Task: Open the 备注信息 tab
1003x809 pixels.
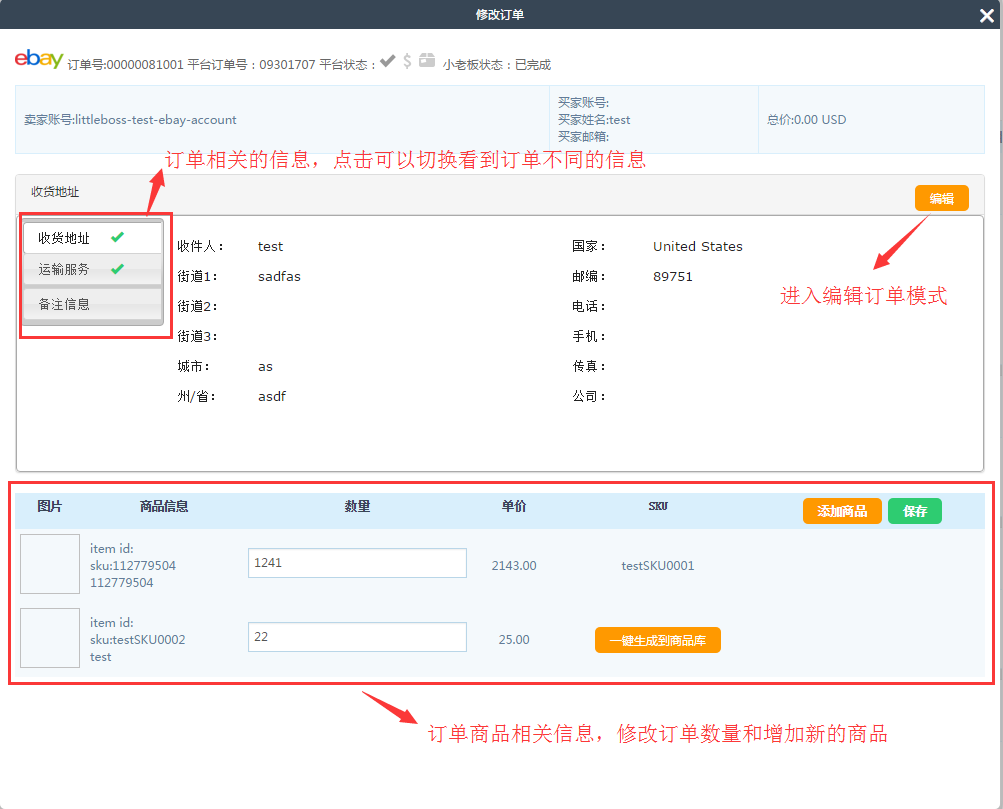Action: pos(64,304)
